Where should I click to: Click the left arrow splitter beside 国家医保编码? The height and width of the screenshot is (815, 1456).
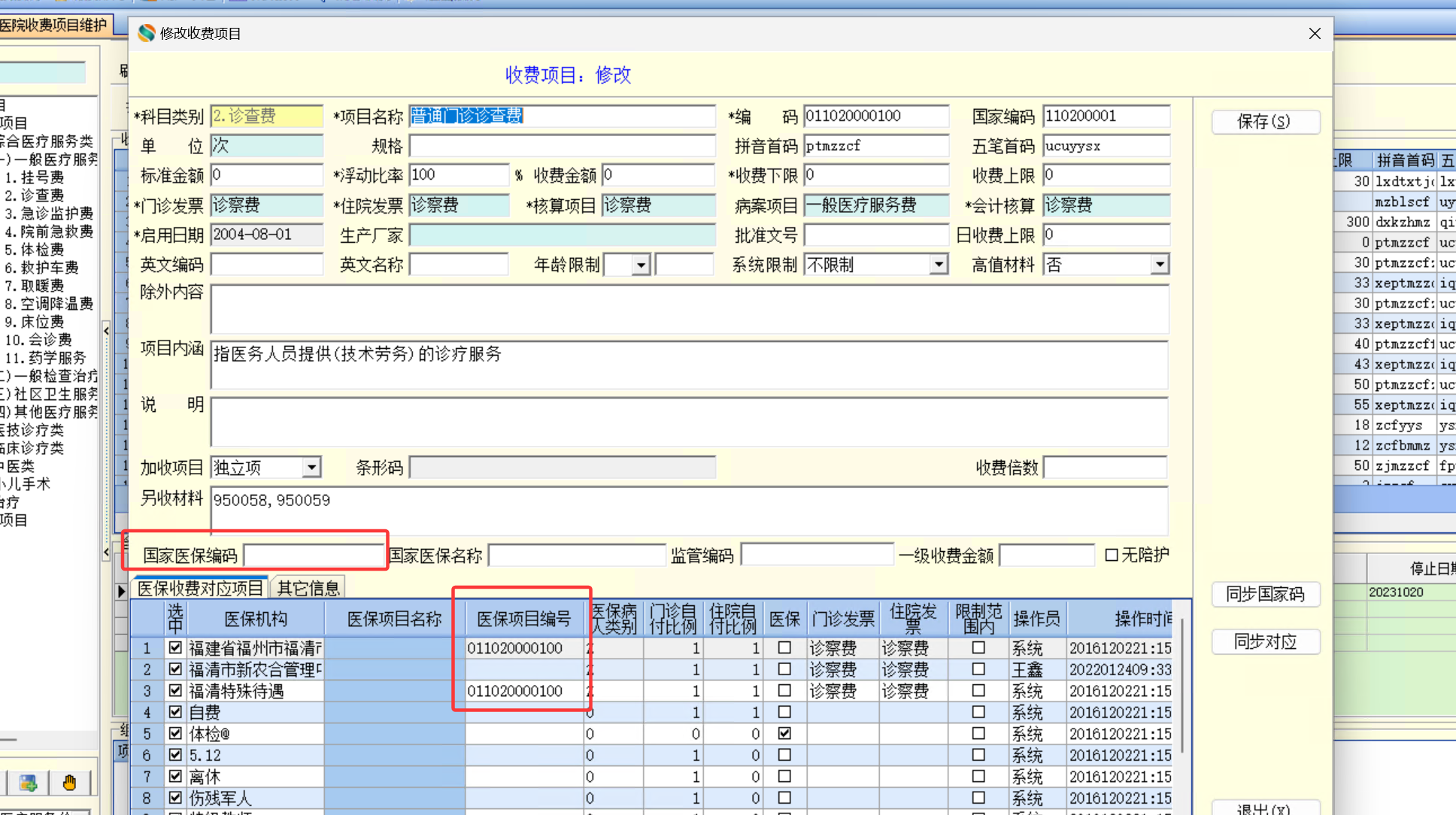(x=106, y=553)
